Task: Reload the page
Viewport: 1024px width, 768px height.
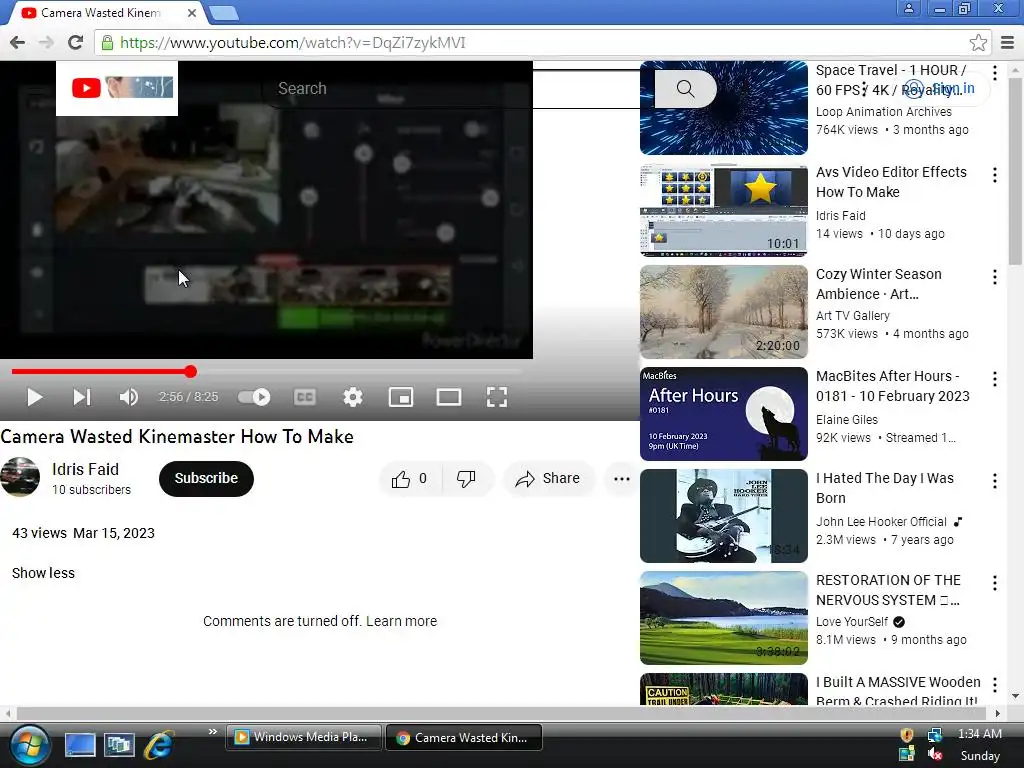Action: tap(75, 43)
